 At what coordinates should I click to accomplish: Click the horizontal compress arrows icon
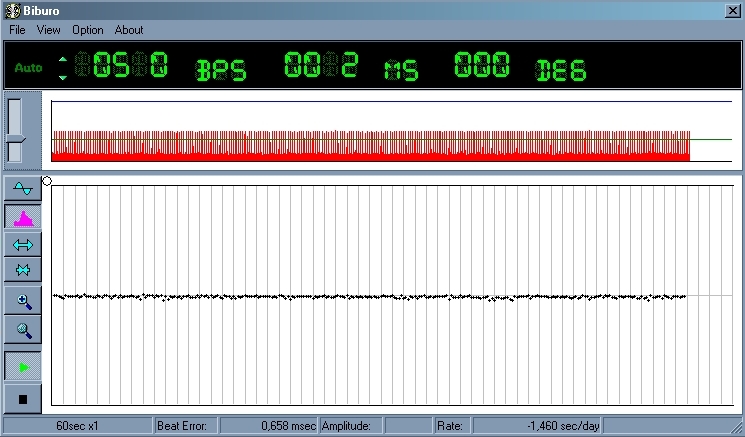pos(23,270)
